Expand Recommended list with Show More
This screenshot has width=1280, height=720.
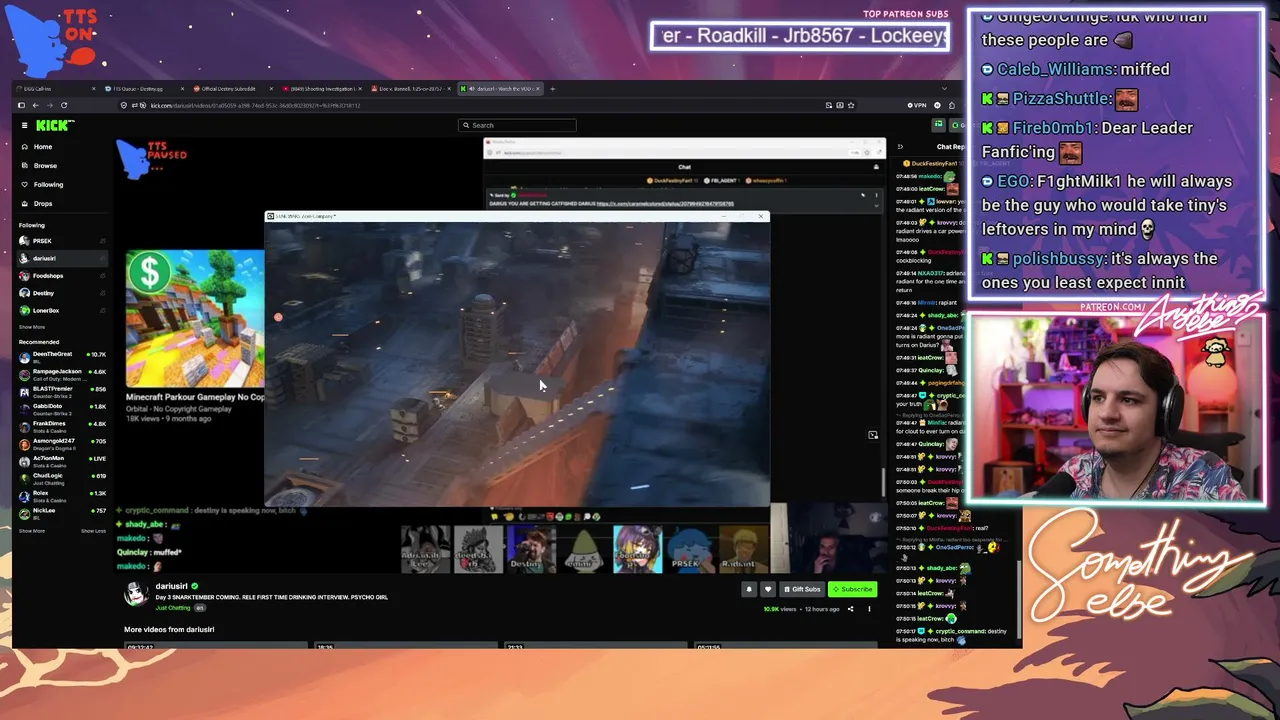click(x=31, y=531)
